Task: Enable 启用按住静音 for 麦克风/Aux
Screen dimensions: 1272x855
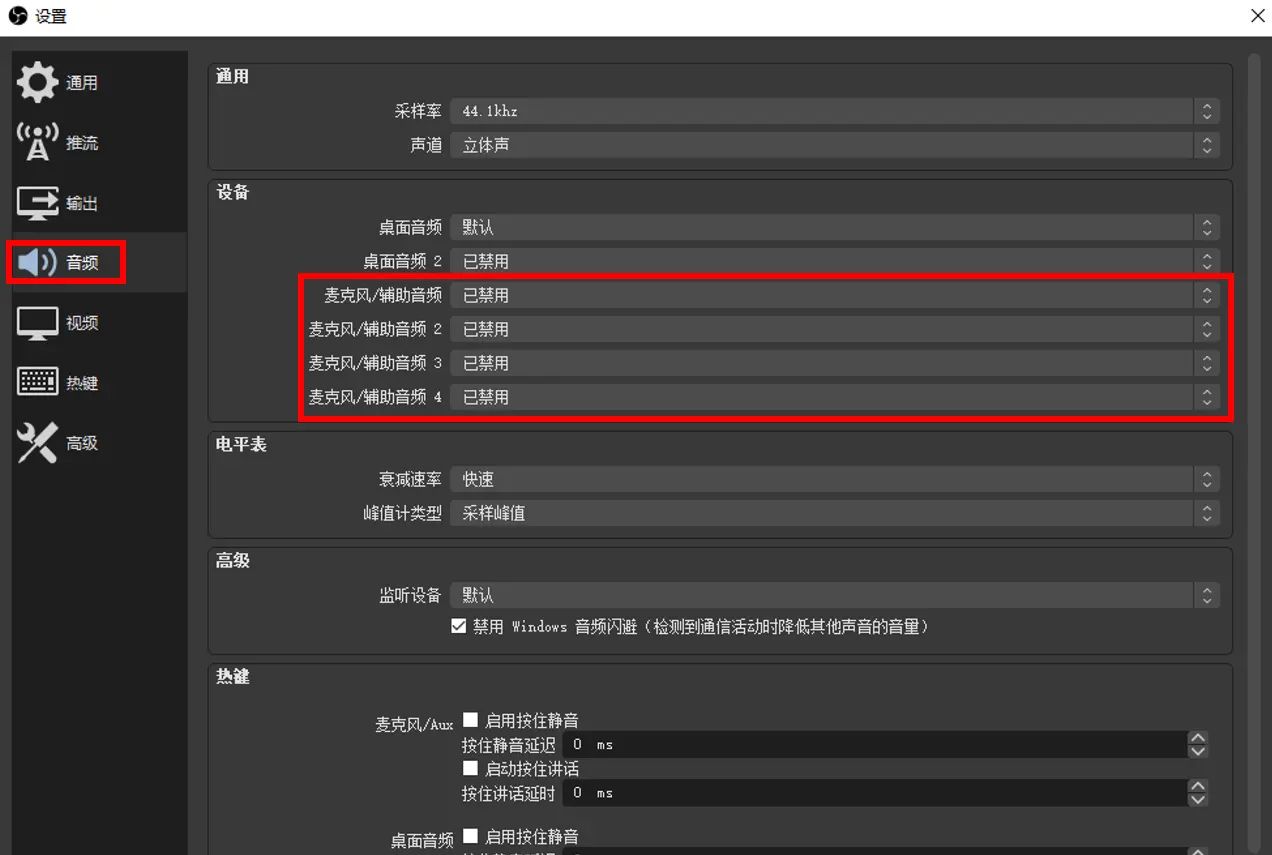Action: pyautogui.click(x=470, y=720)
